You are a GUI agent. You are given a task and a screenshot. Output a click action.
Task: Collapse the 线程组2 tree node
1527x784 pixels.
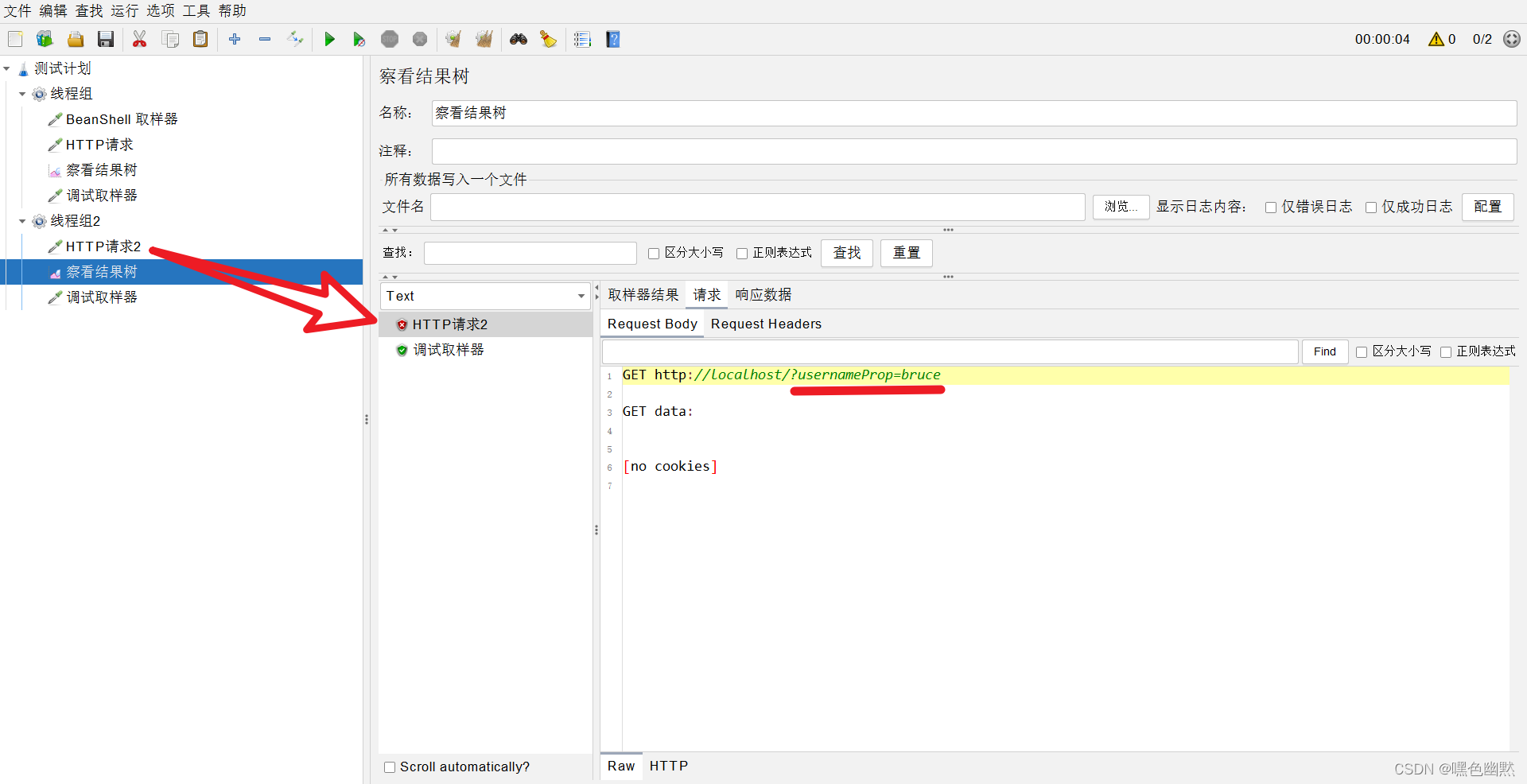click(22, 221)
